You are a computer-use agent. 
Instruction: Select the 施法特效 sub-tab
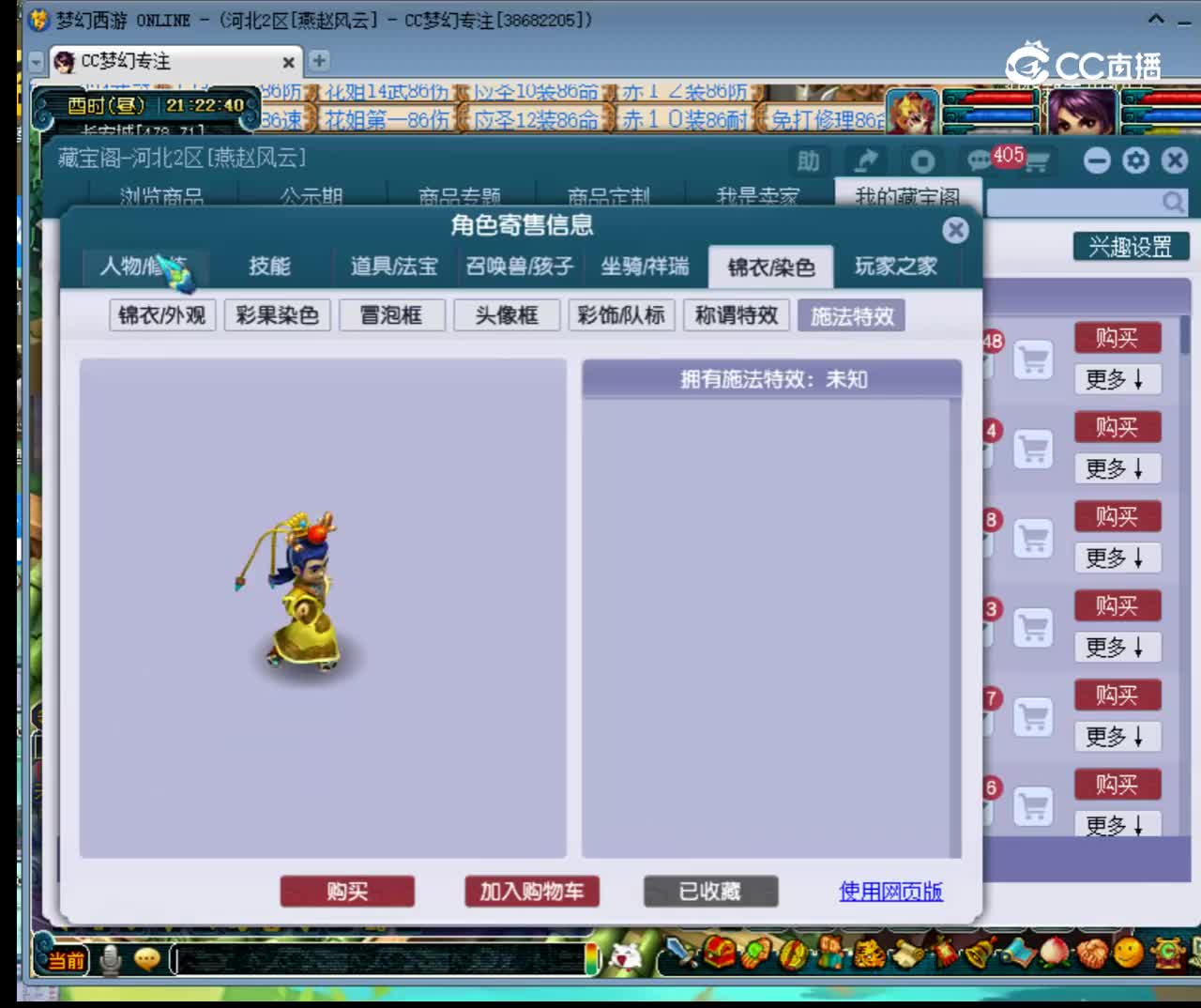(852, 316)
